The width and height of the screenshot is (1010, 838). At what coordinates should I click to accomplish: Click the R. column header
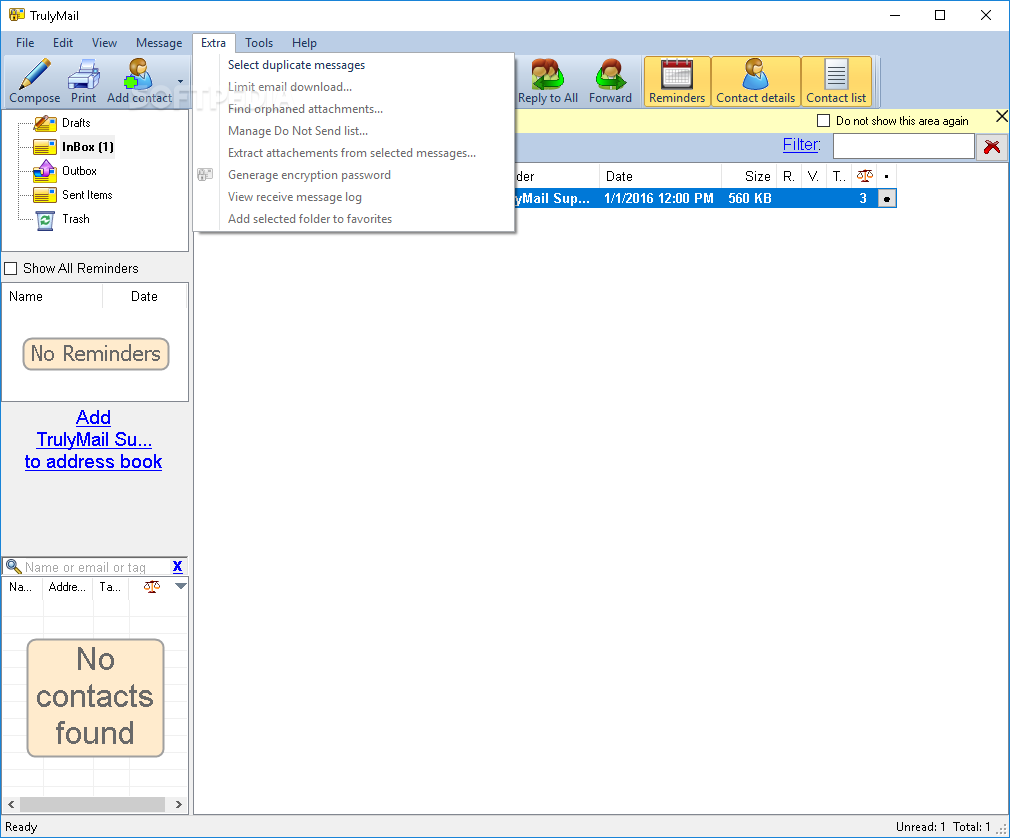[789, 176]
